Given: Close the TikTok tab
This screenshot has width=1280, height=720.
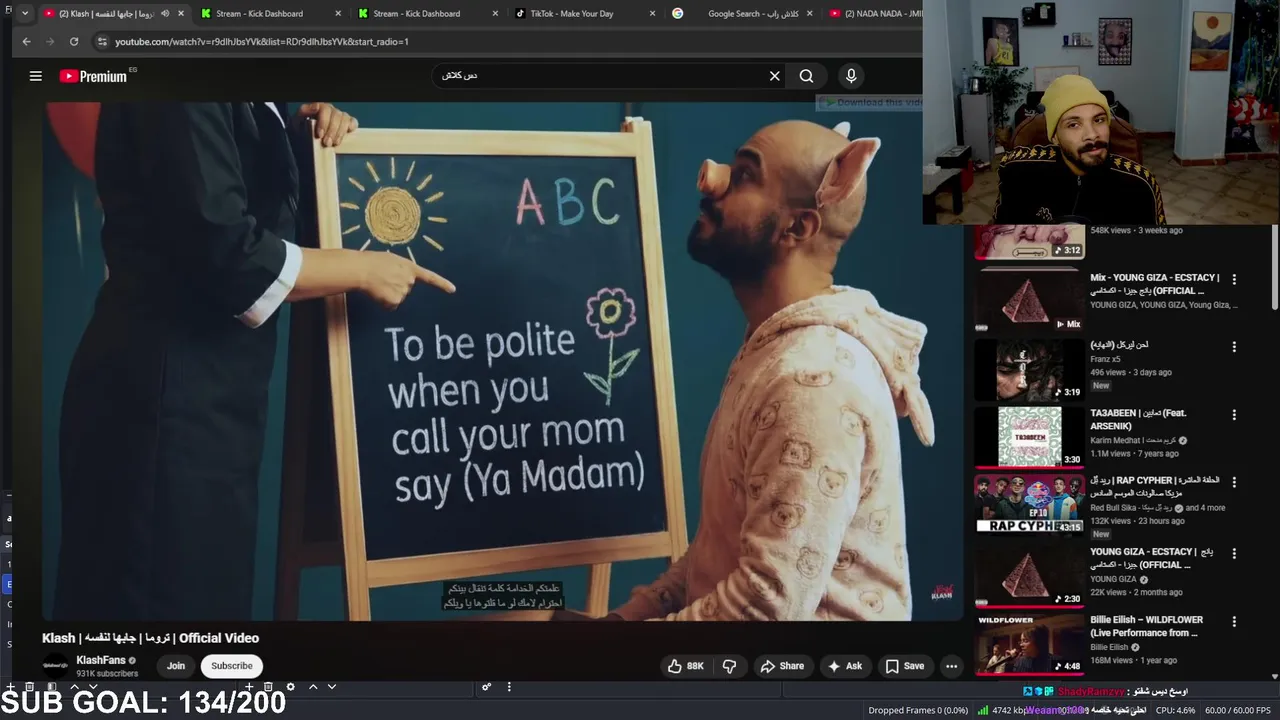Looking at the screenshot, I should [653, 14].
